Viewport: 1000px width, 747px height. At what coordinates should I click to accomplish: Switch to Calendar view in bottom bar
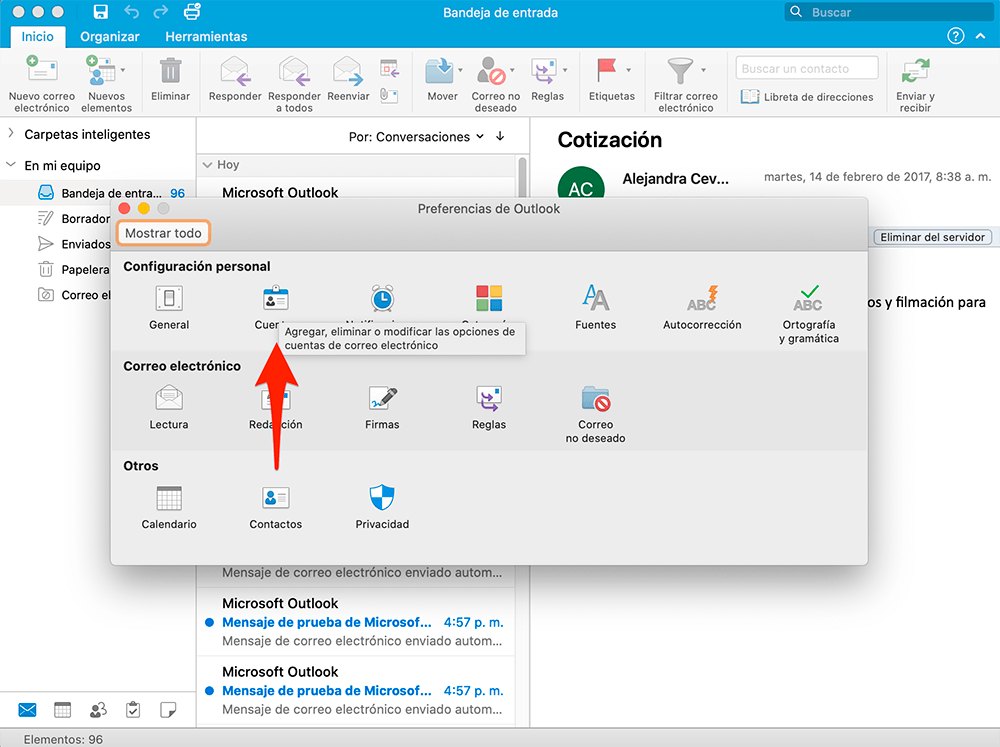[62, 709]
